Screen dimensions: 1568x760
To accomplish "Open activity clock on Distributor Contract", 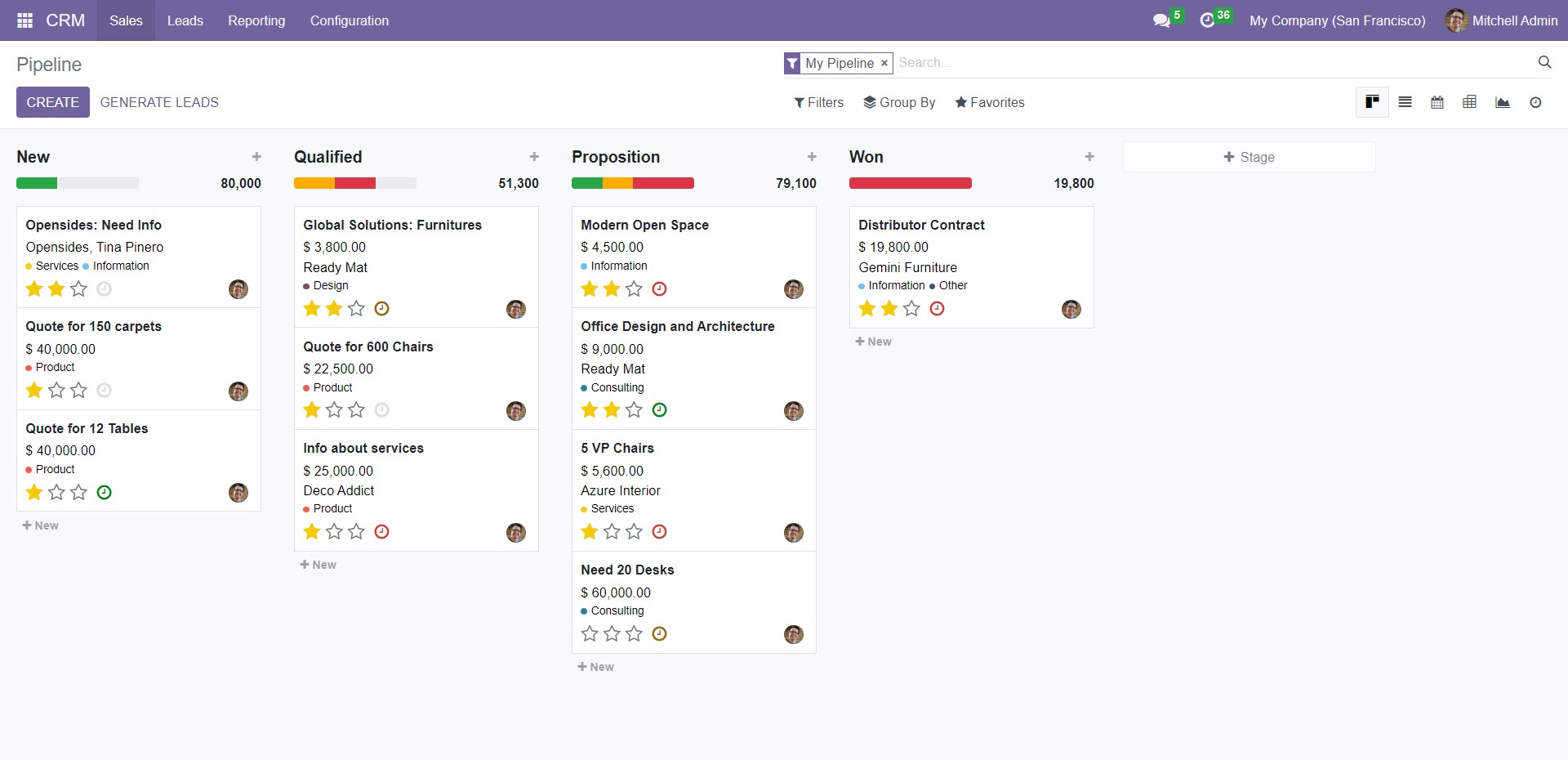I will [937, 308].
